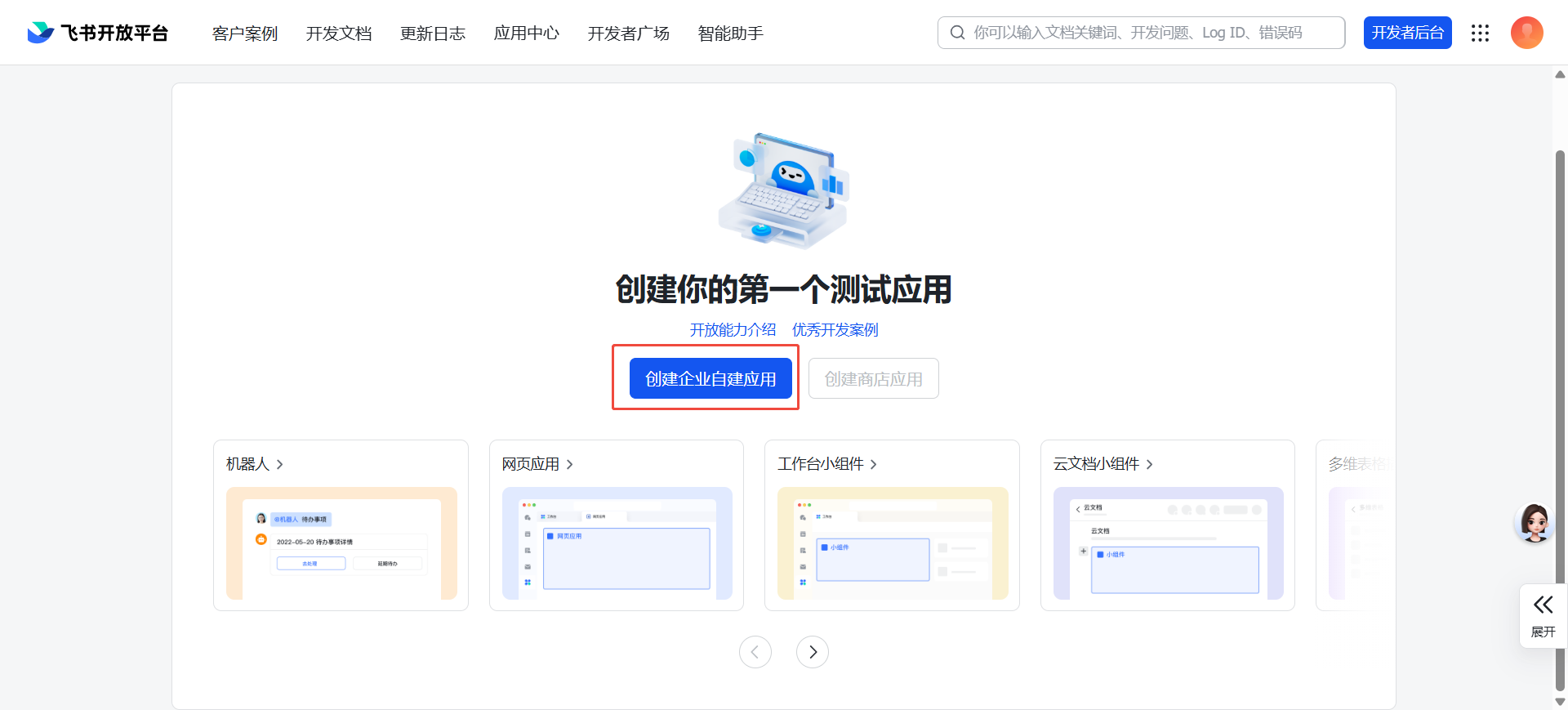Image resolution: width=1568 pixels, height=710 pixels.
Task: Click the Feishu Open Platform logo
Action: (97, 33)
